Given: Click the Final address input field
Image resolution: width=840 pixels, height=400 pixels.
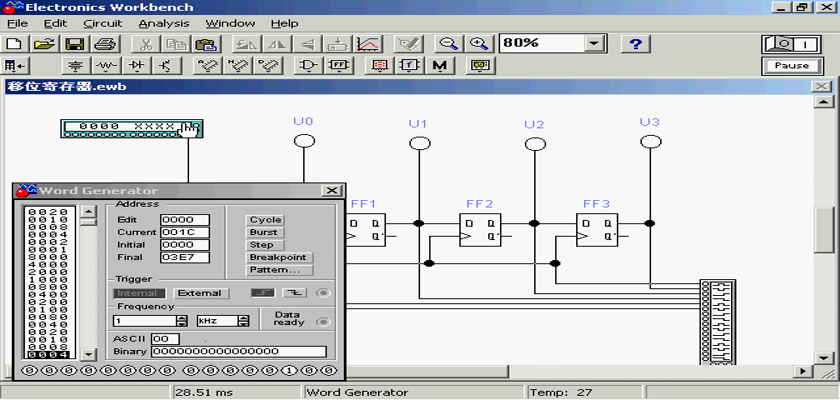Looking at the screenshot, I should coord(184,257).
